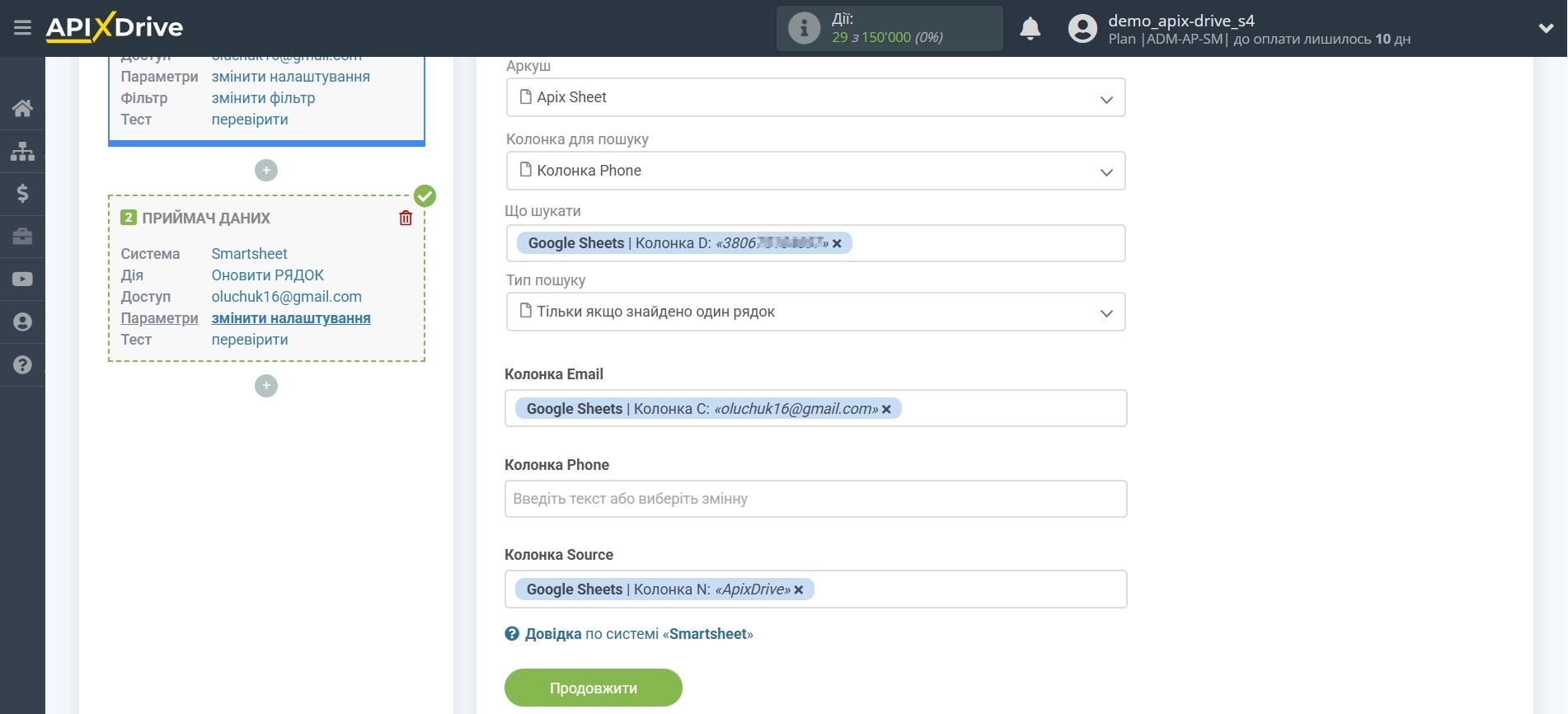The image size is (1568, 714).
Task: Click the ПРИЙМАЧ ДАНИХ header
Action: tap(206, 218)
